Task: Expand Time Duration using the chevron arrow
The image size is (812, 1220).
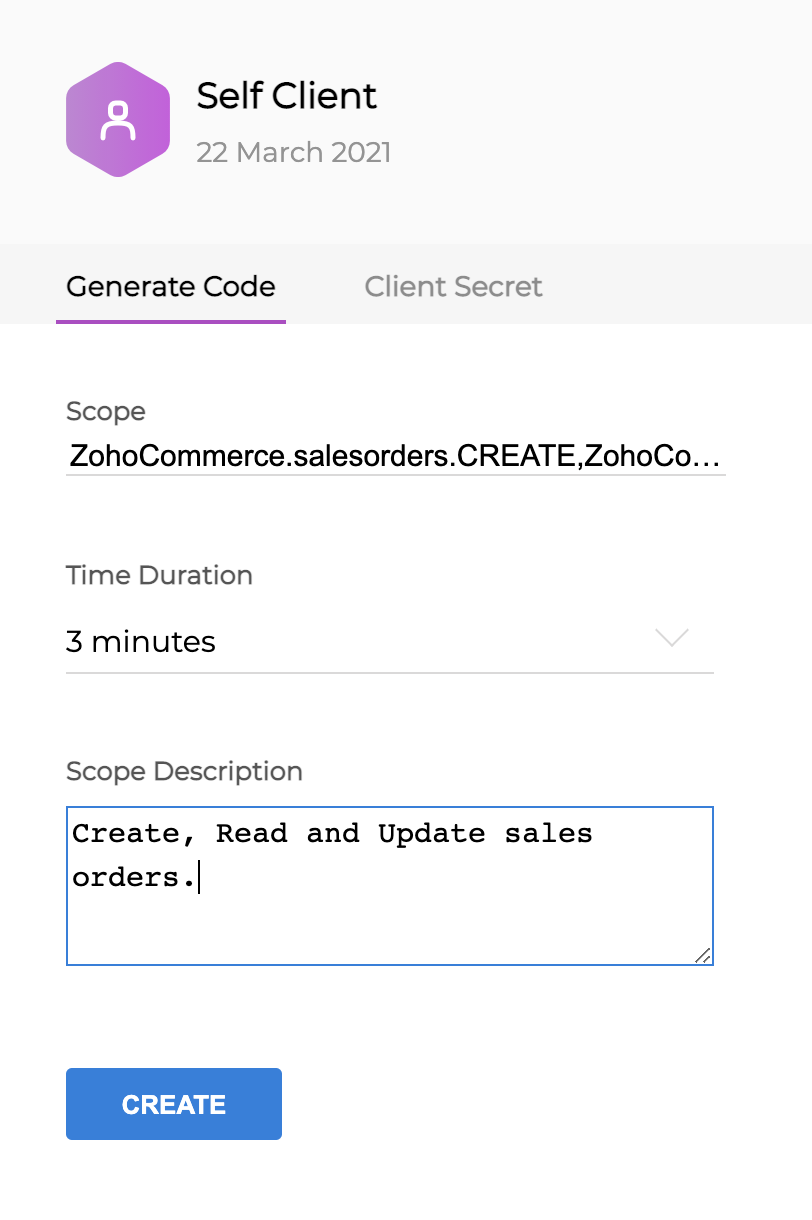Action: point(671,638)
